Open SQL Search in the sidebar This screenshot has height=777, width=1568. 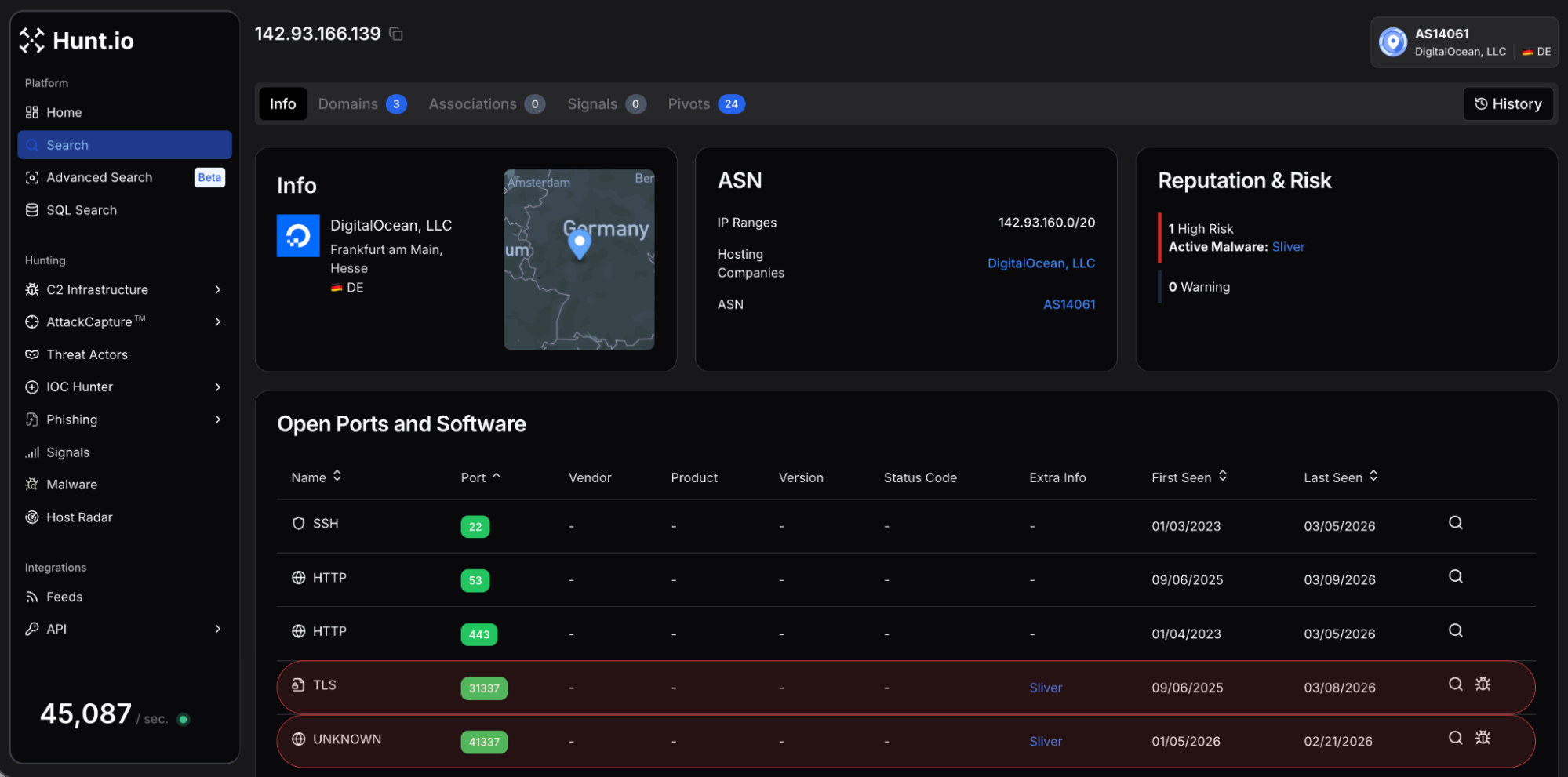(x=81, y=210)
